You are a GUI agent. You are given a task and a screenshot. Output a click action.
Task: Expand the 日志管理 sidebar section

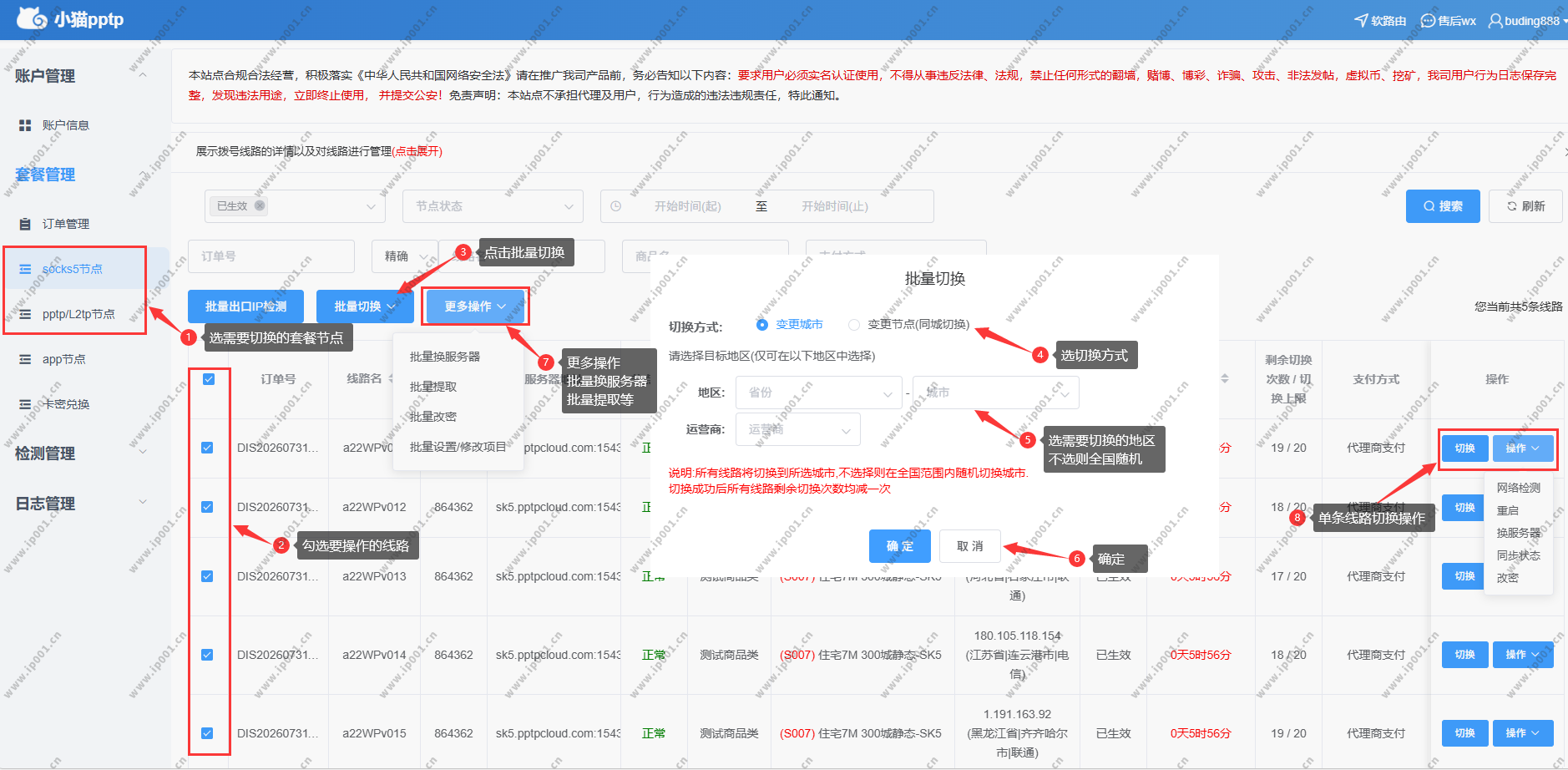(143, 504)
